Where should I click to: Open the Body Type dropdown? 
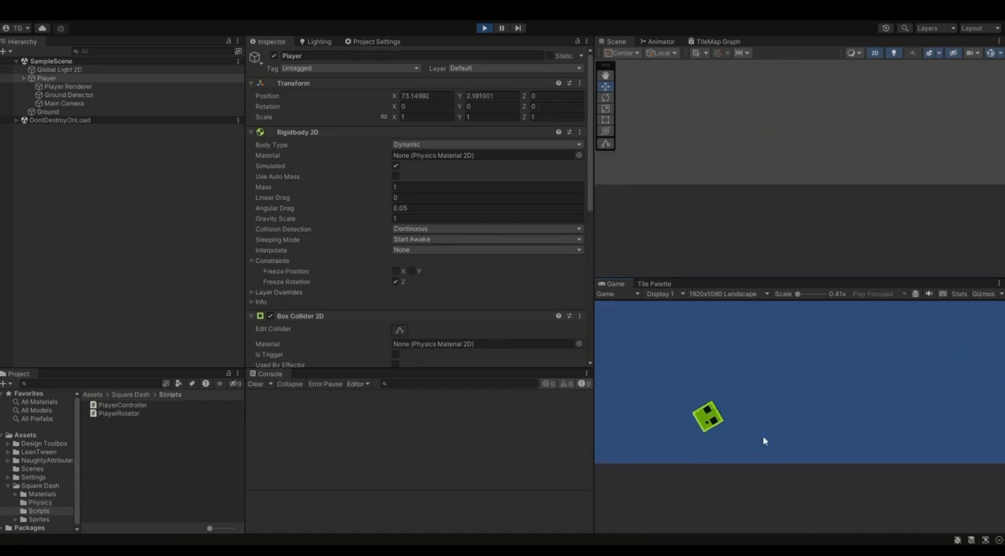[487, 145]
